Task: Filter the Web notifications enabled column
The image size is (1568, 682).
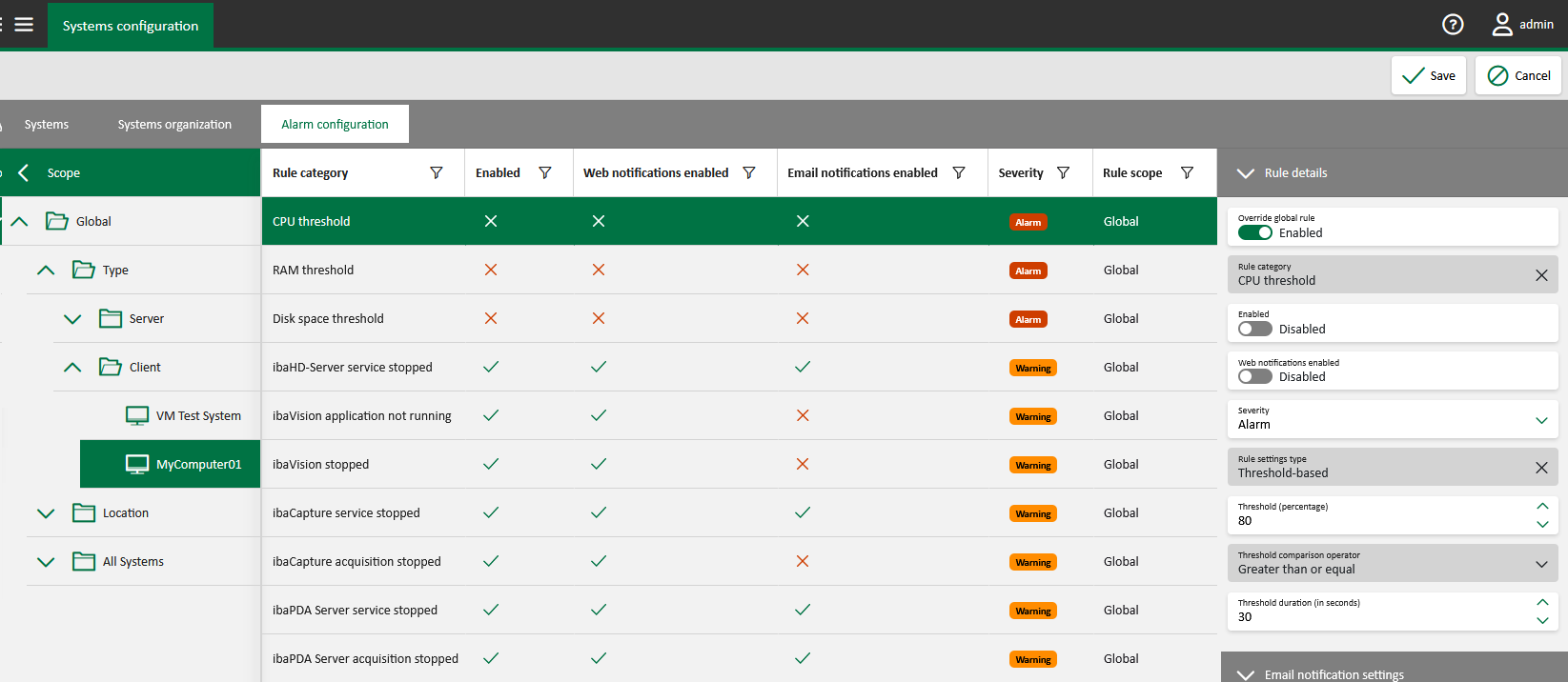Action: (749, 172)
